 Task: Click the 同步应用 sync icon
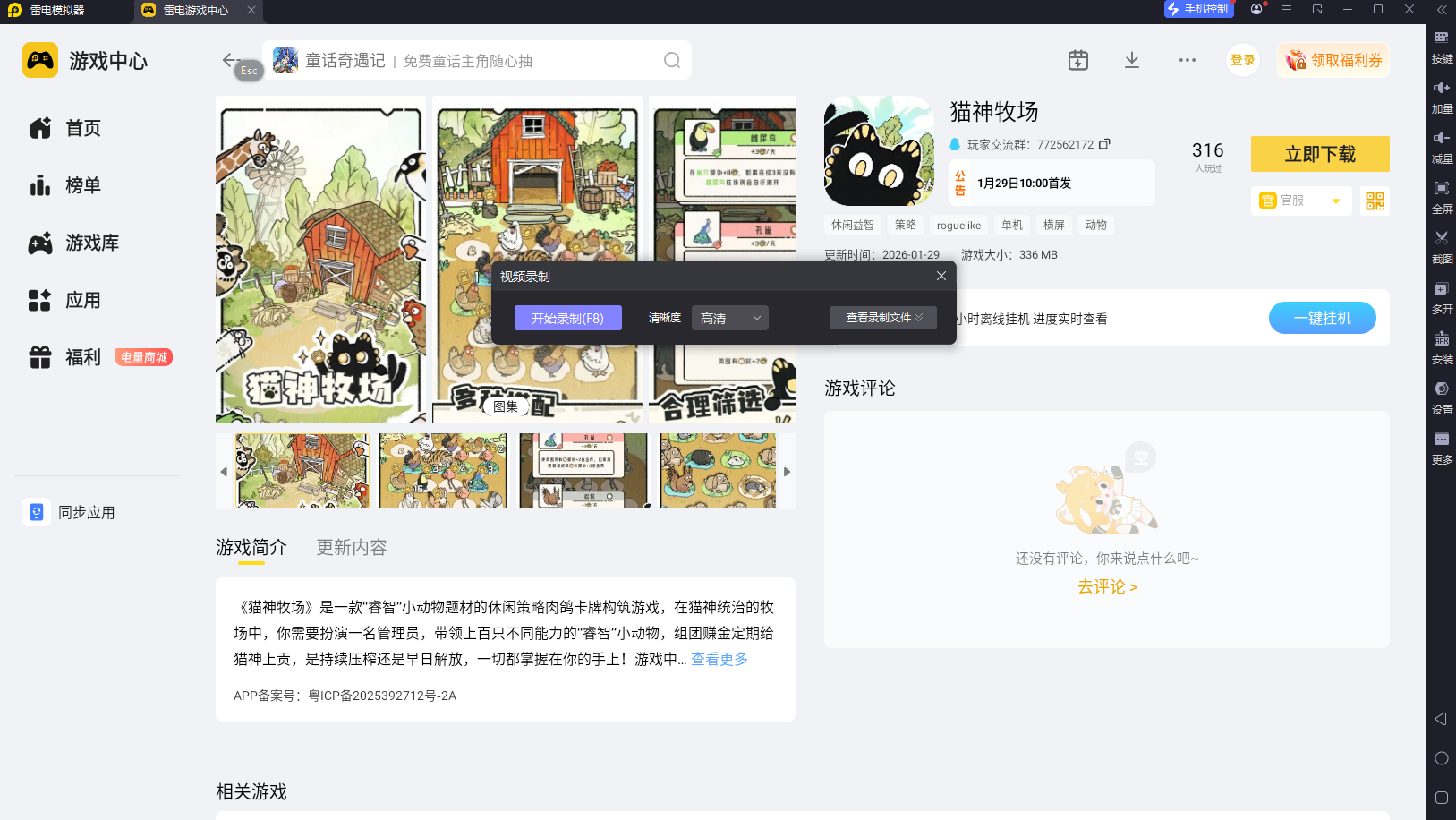(x=36, y=511)
